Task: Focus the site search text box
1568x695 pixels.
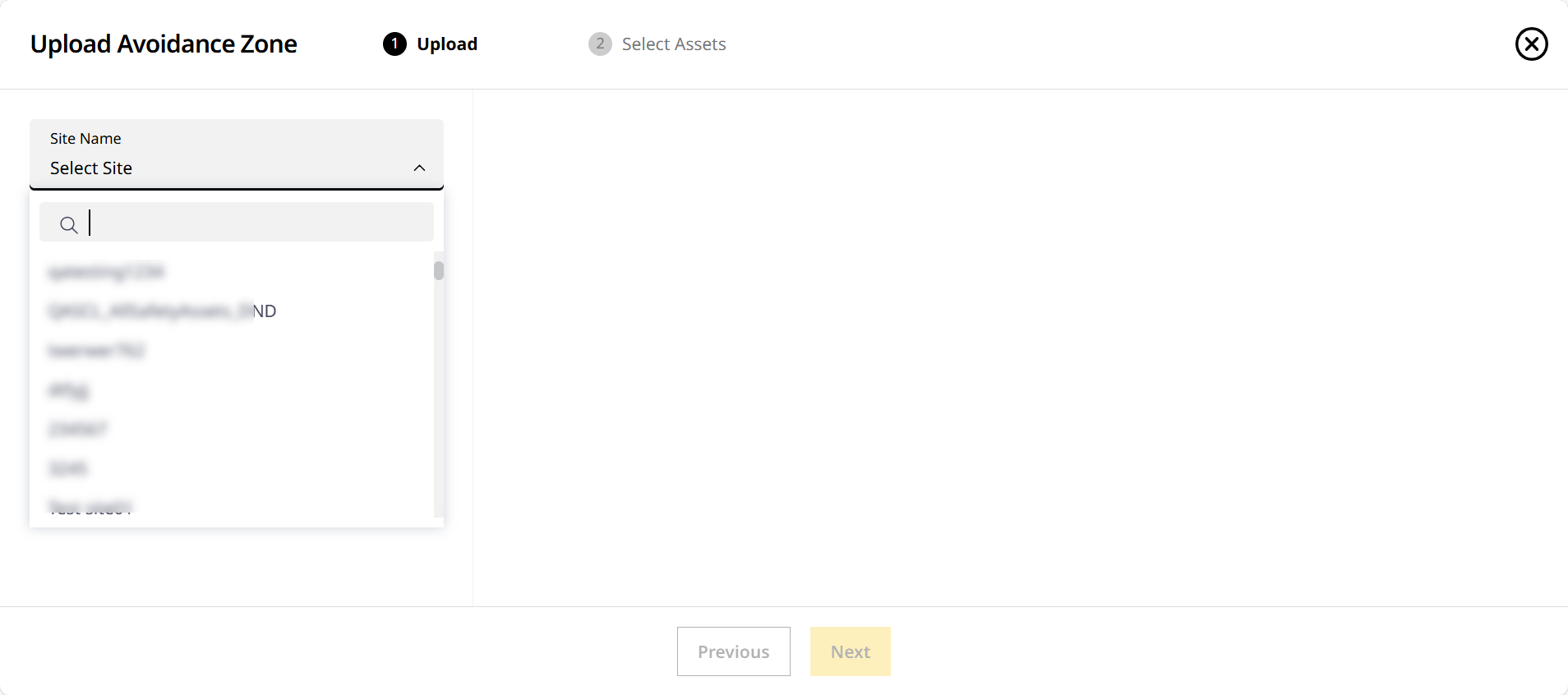Action: click(x=255, y=223)
